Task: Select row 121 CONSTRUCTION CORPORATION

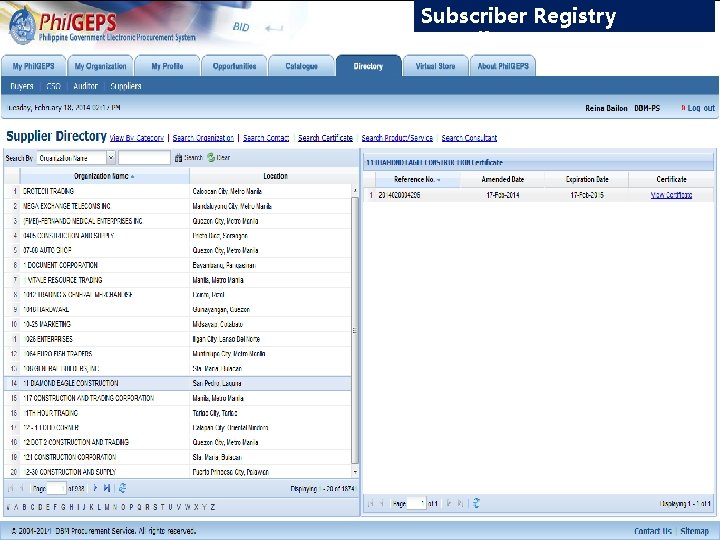Action: 177,457
